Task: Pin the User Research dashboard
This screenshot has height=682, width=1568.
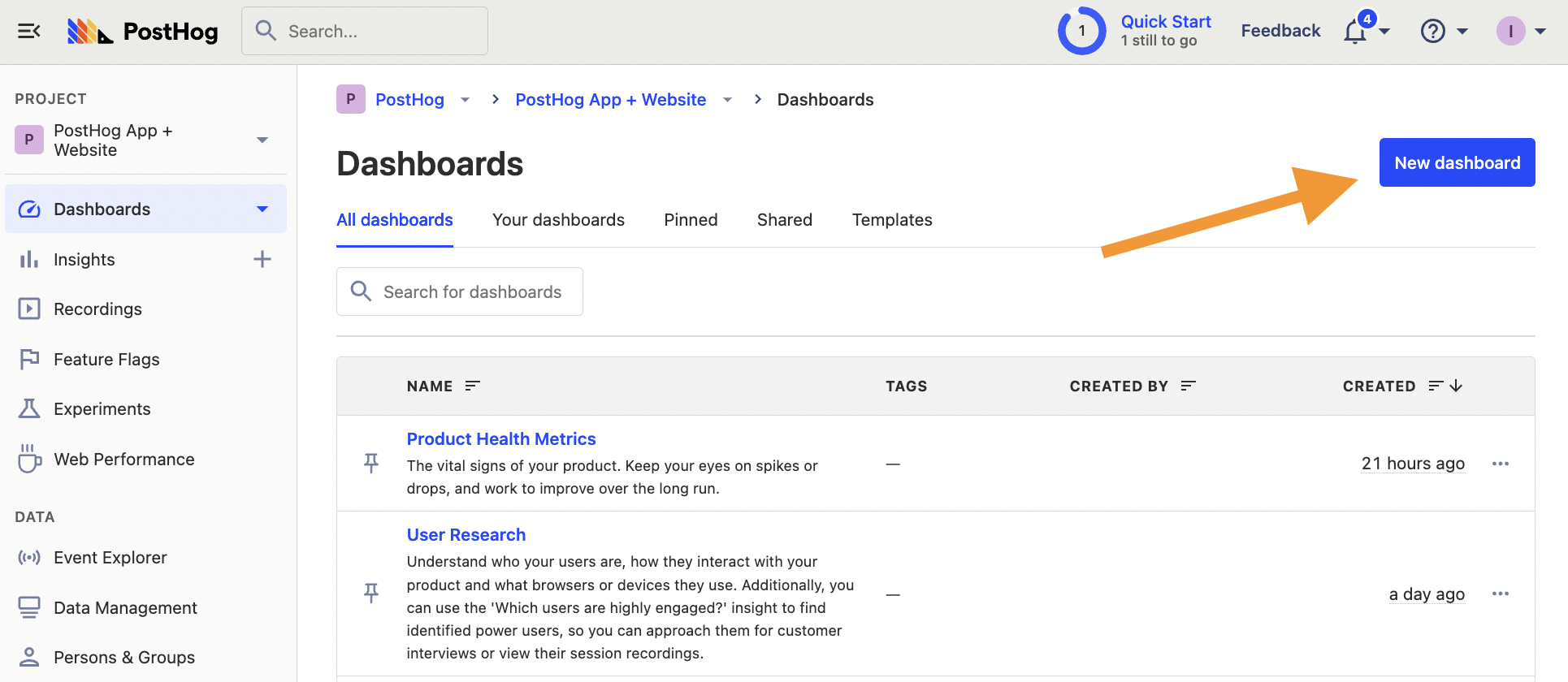Action: [x=371, y=594]
